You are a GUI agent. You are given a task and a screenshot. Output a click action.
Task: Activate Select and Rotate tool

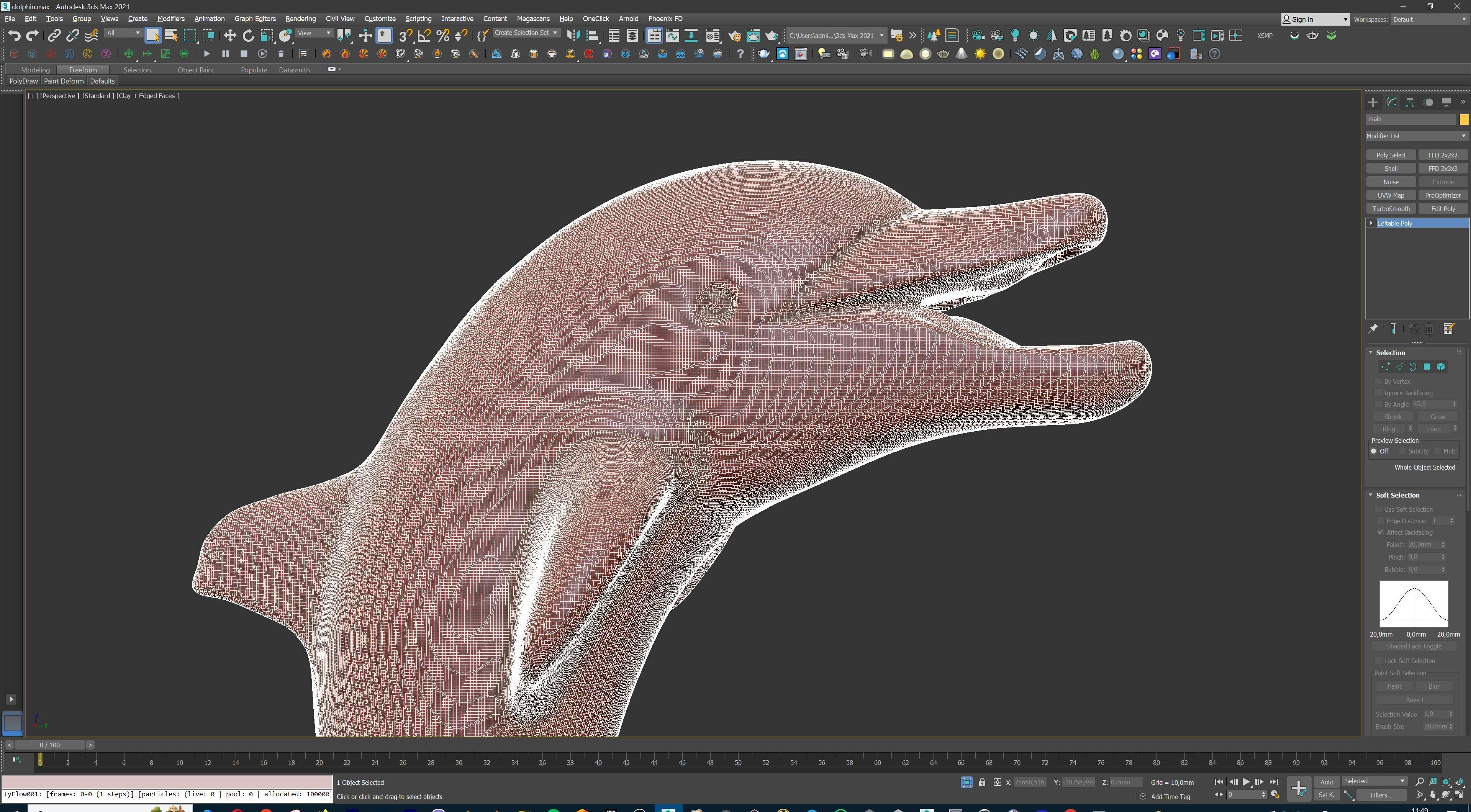pos(248,35)
